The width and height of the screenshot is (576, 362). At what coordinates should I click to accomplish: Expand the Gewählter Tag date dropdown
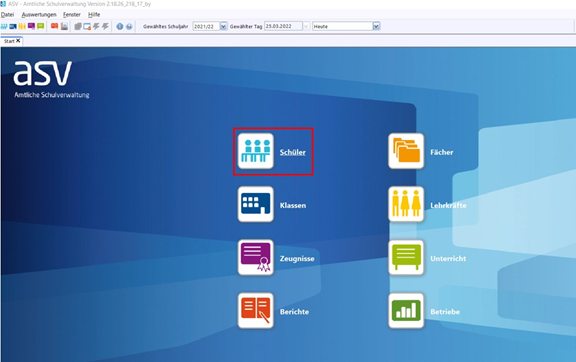306,26
